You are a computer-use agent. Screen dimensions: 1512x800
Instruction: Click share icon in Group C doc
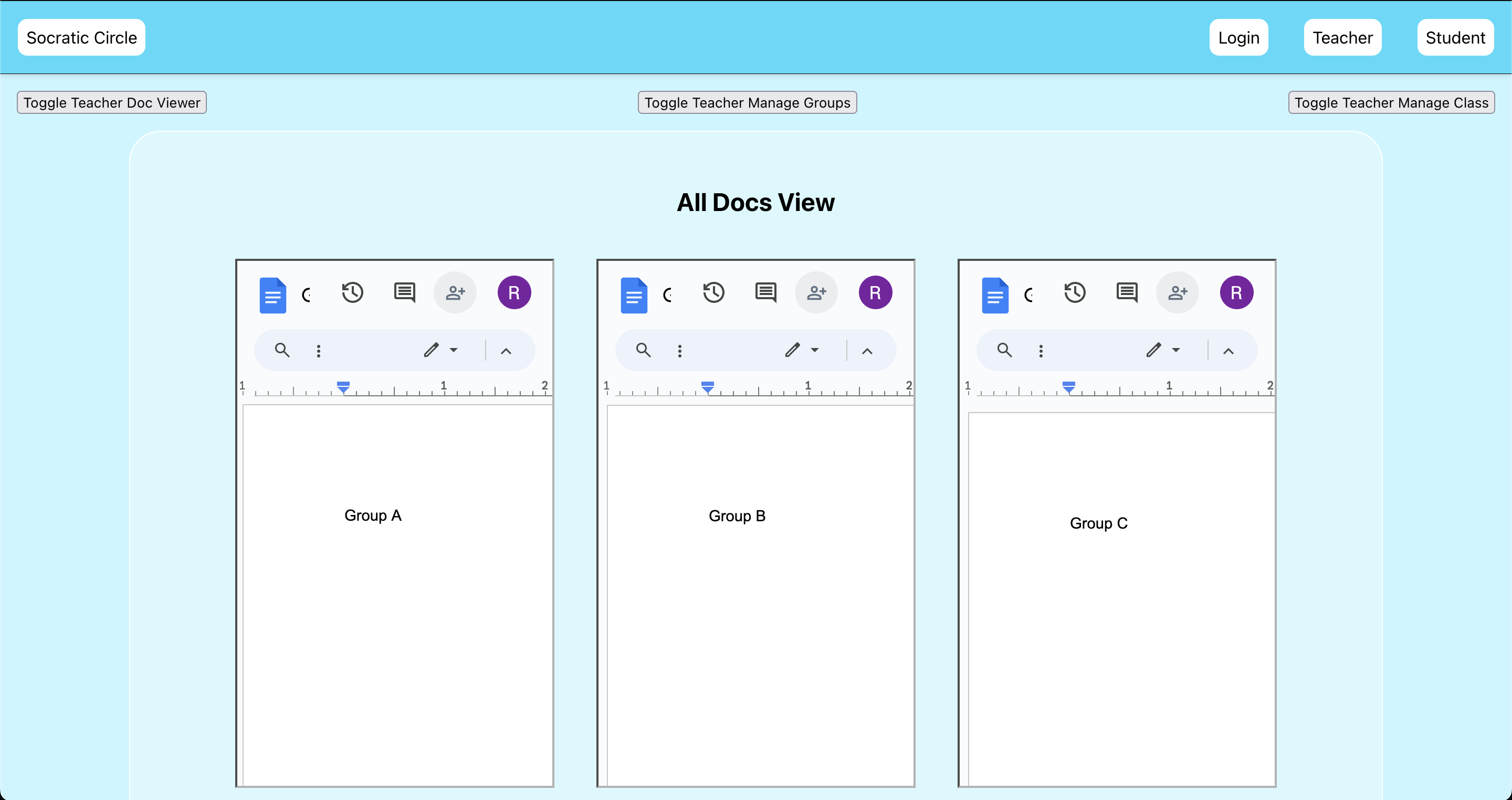(x=1177, y=292)
